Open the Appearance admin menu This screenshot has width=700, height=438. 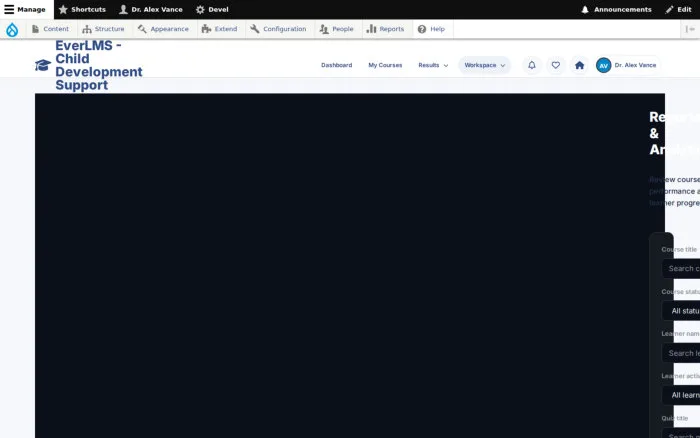[163, 29]
